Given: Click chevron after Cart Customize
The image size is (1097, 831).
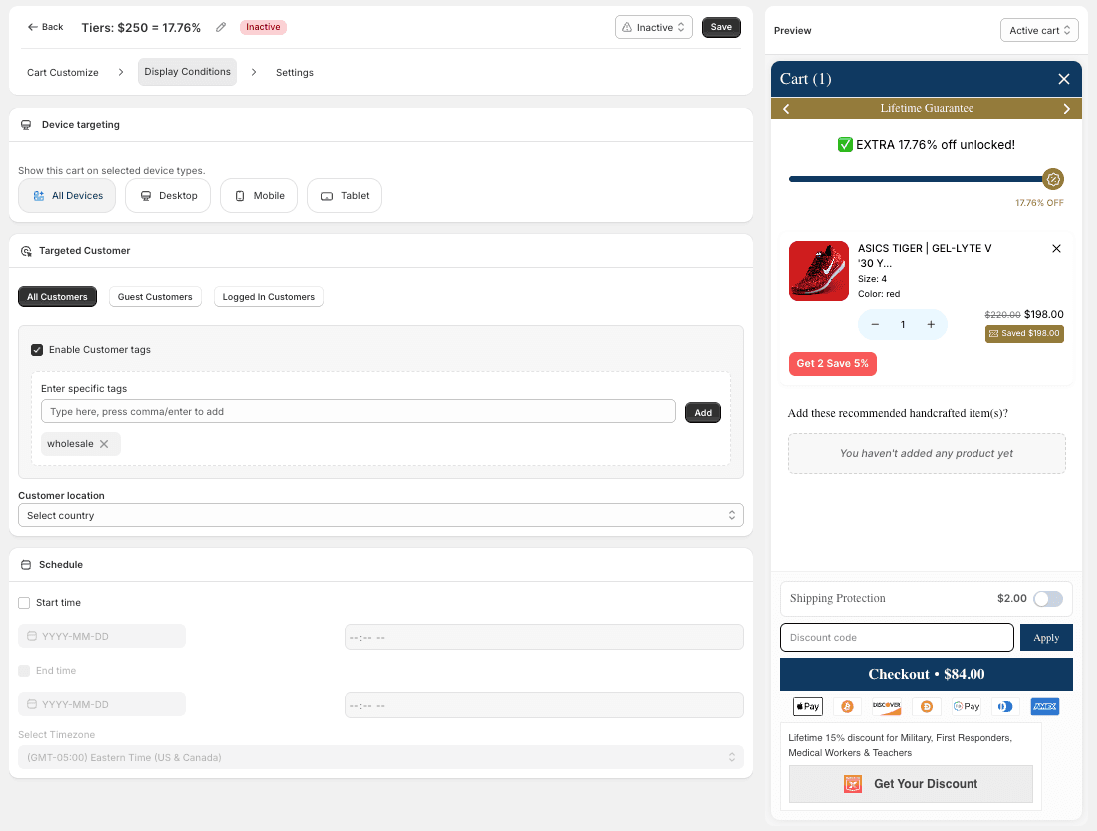Looking at the screenshot, I should coord(121,72).
